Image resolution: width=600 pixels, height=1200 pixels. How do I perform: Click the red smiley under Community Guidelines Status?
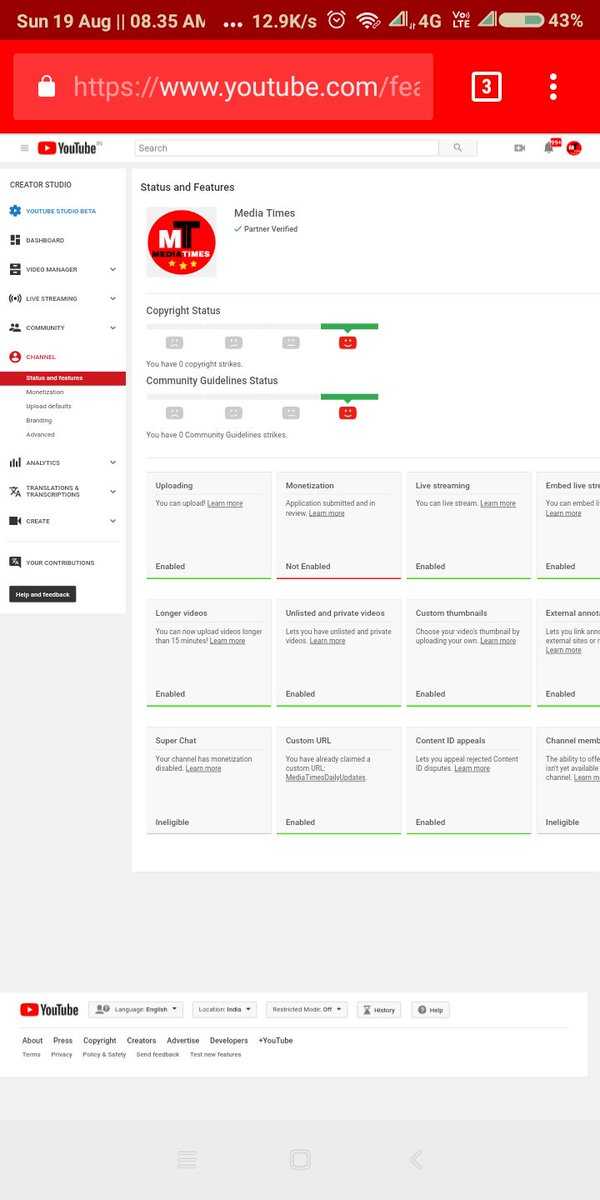point(348,412)
